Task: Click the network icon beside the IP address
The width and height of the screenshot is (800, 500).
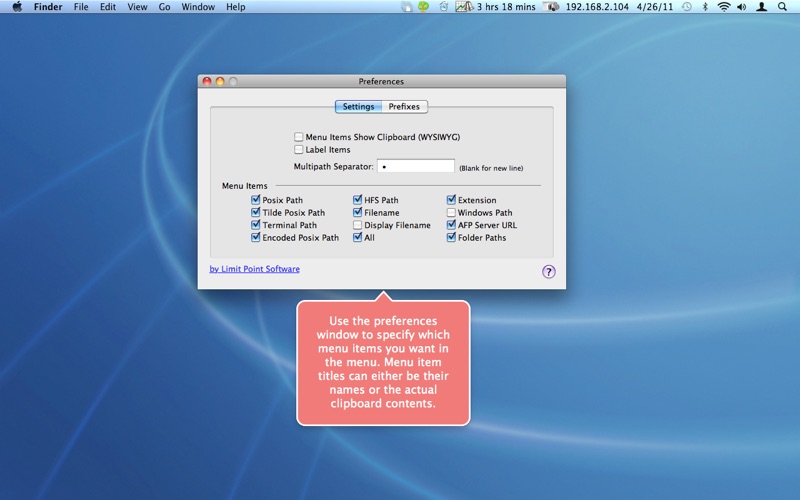Action: tap(551, 7)
